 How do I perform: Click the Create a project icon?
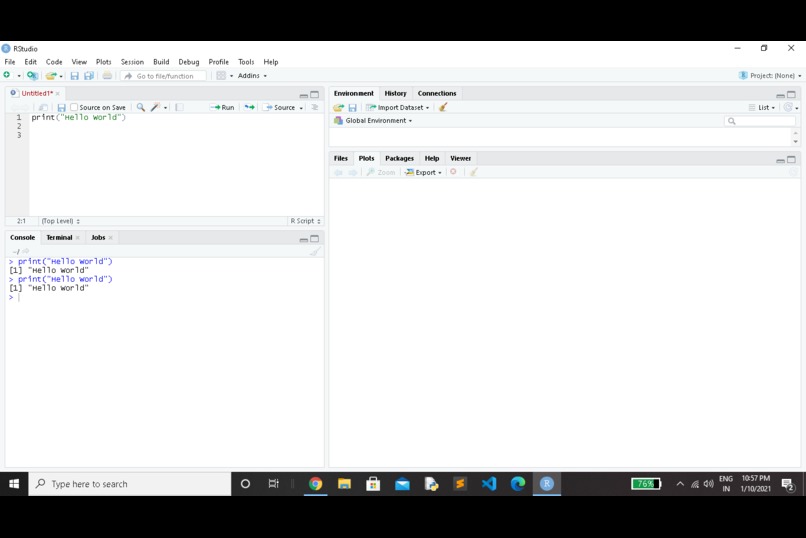point(32,76)
